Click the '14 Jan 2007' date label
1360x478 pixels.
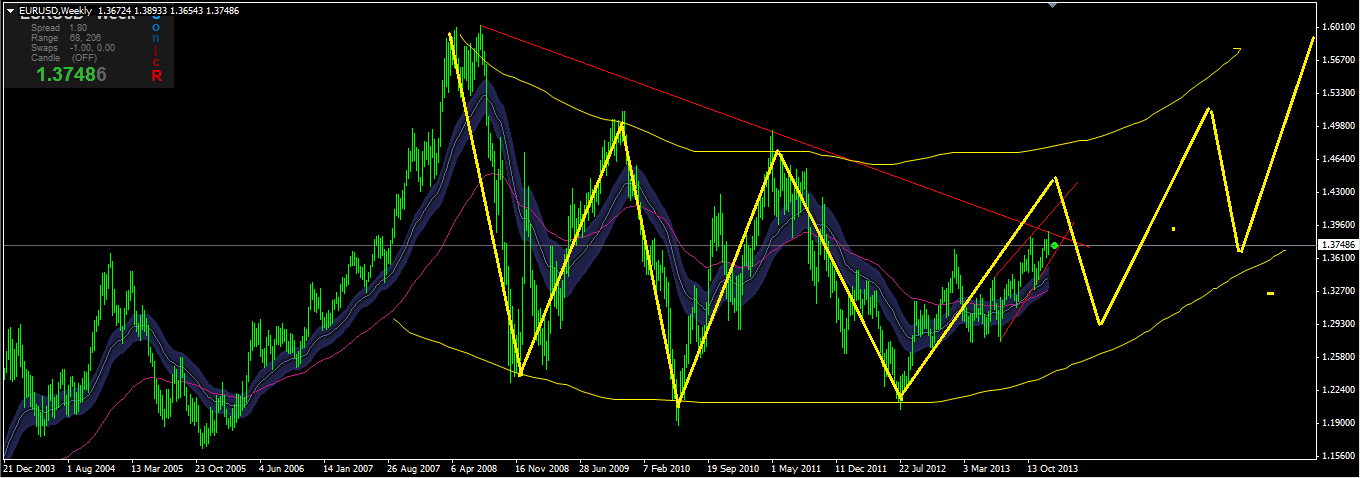click(348, 468)
